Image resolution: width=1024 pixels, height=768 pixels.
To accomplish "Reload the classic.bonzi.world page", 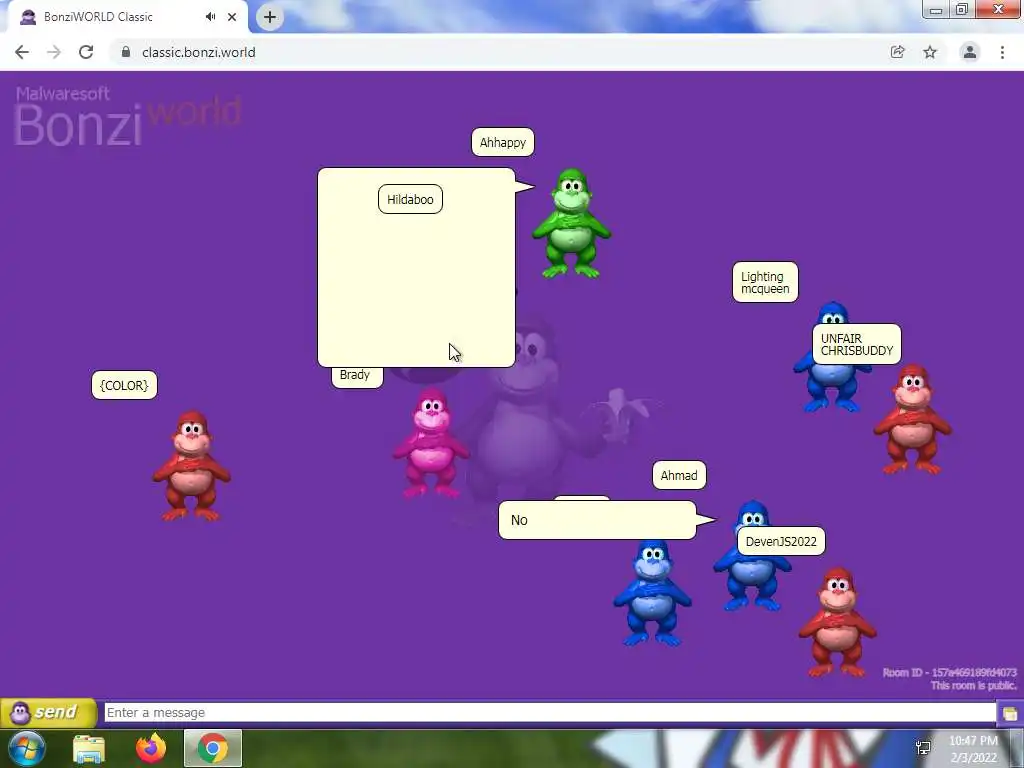I will 86,52.
